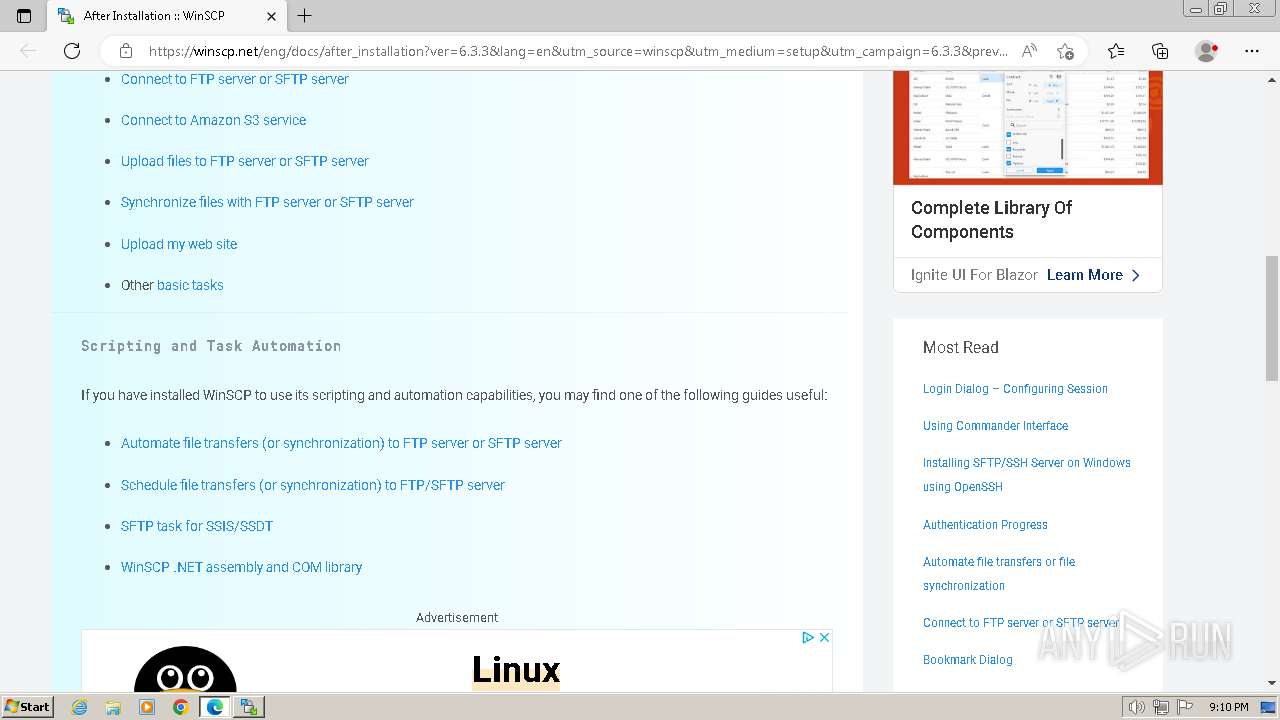
Task: Open Automate file transfers to FTP server link
Action: (x=341, y=443)
